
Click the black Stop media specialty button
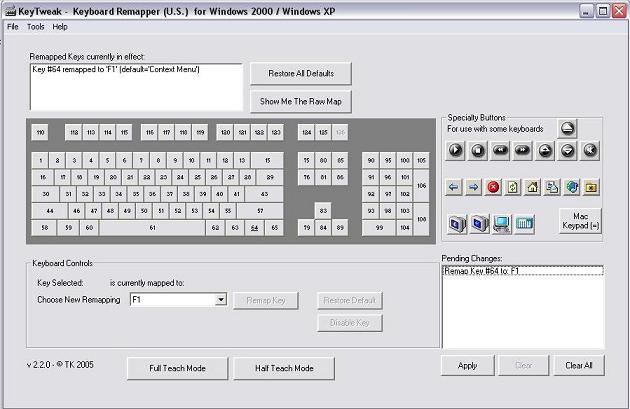[x=478, y=150]
